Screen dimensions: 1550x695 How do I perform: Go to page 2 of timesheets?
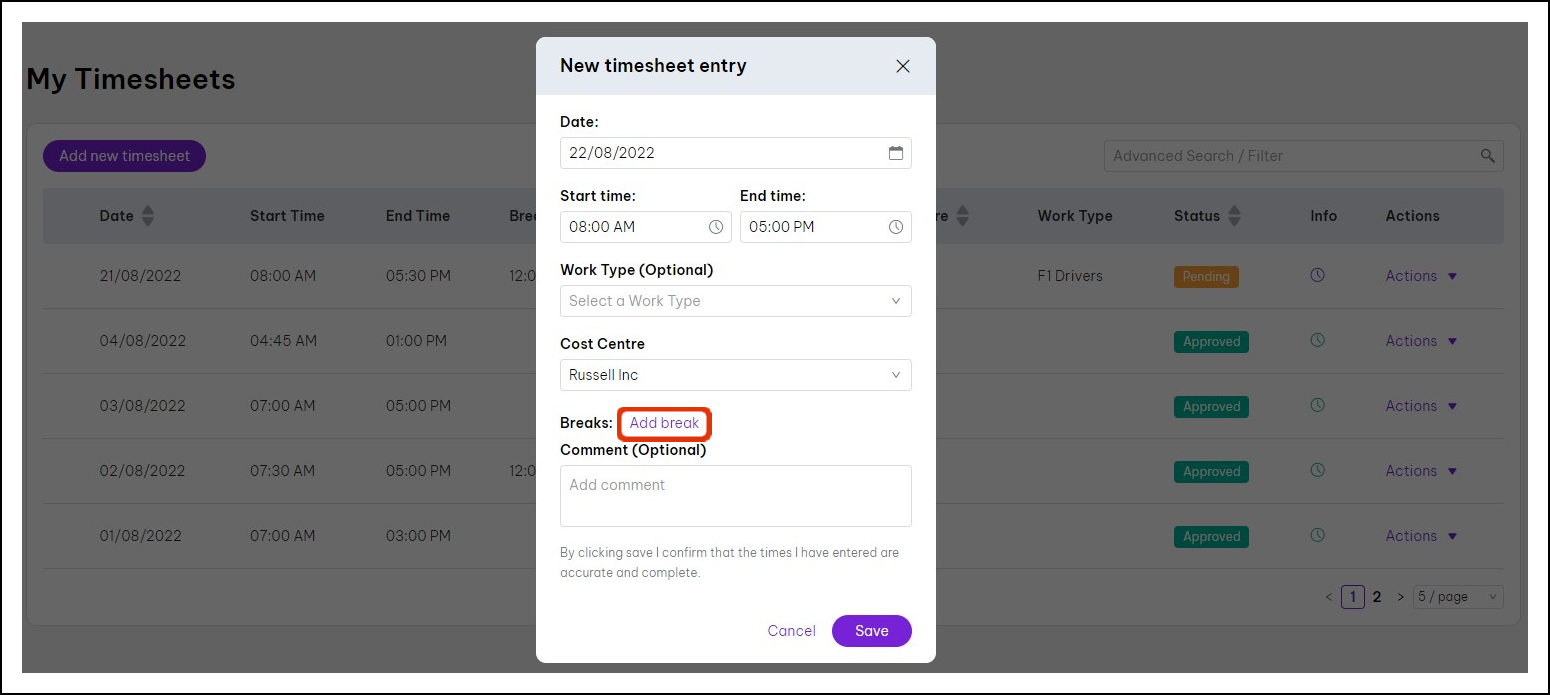coord(1377,597)
